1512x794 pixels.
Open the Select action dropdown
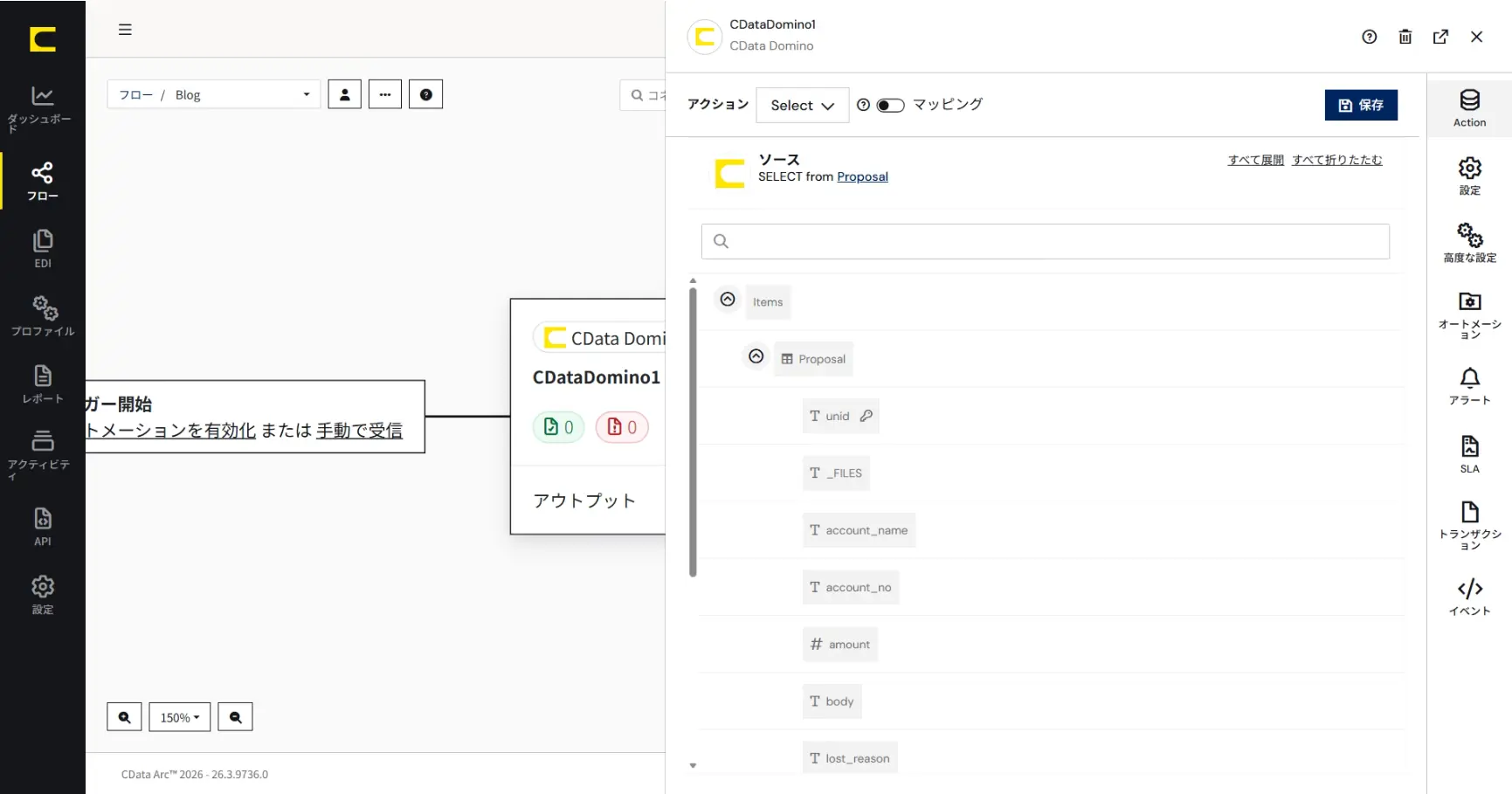coord(802,105)
